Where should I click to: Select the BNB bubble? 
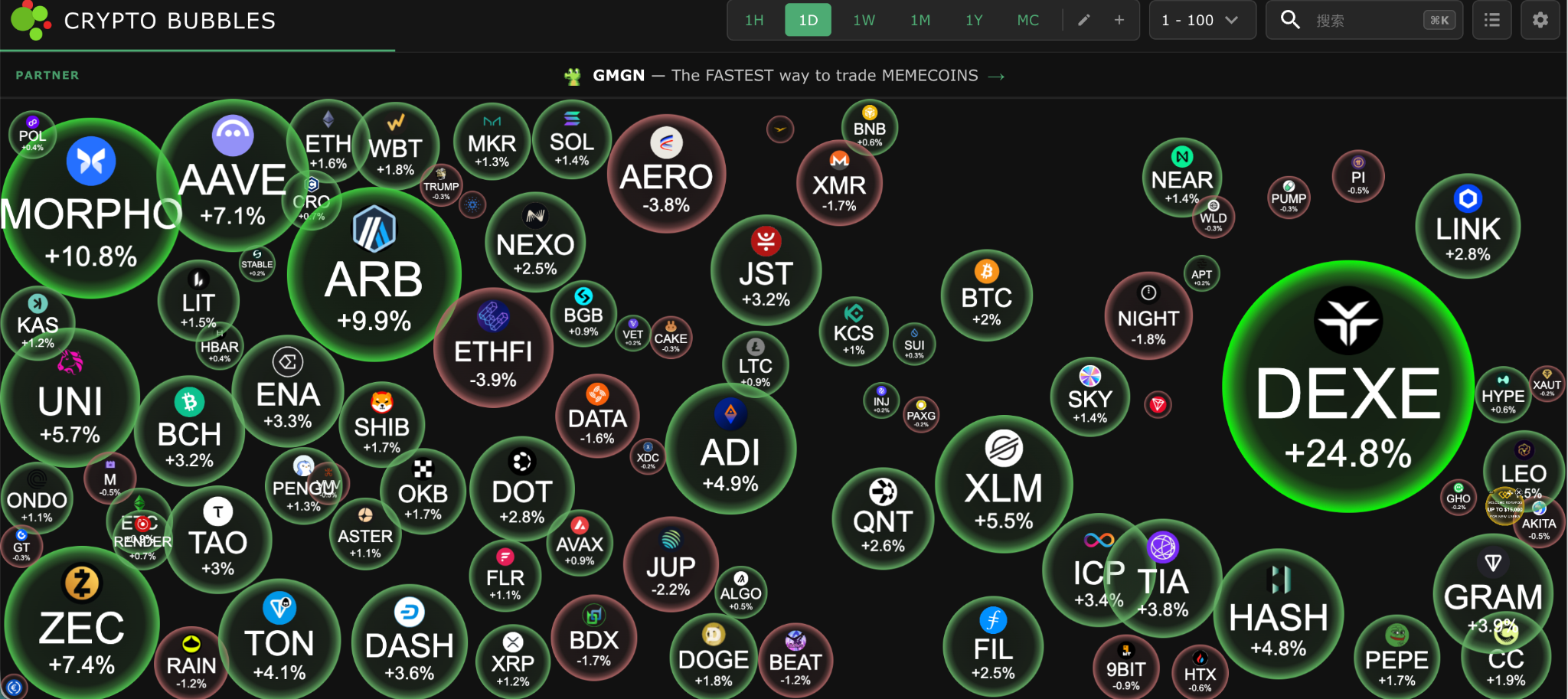[870, 128]
